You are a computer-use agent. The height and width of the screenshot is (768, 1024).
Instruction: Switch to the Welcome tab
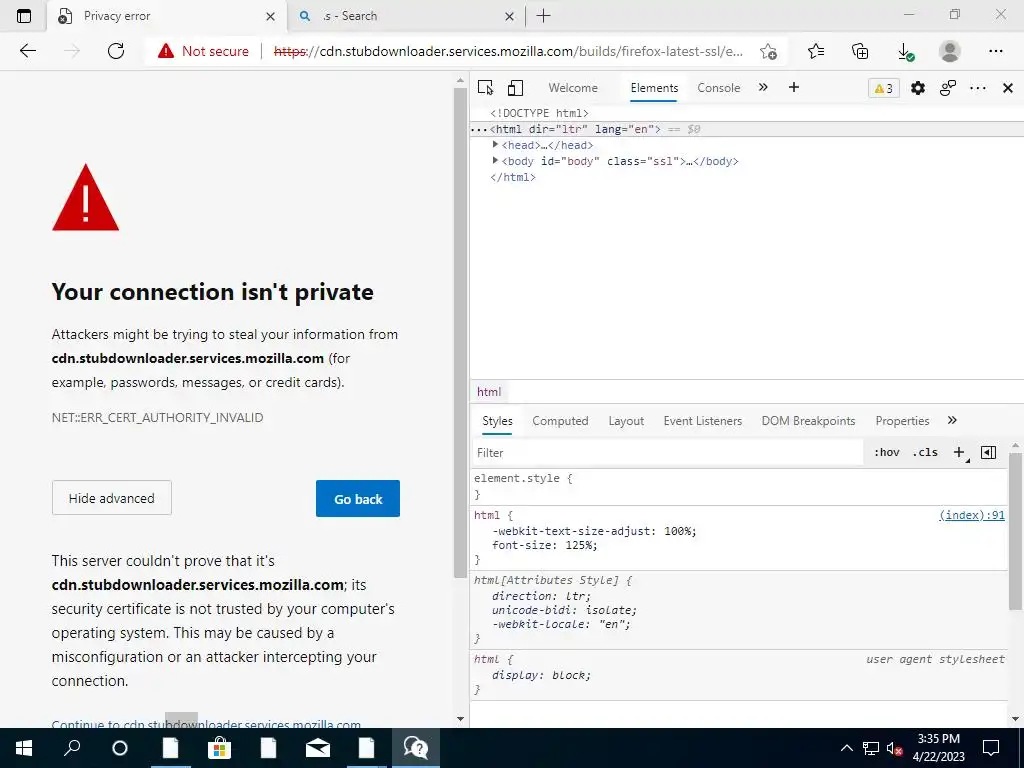573,88
